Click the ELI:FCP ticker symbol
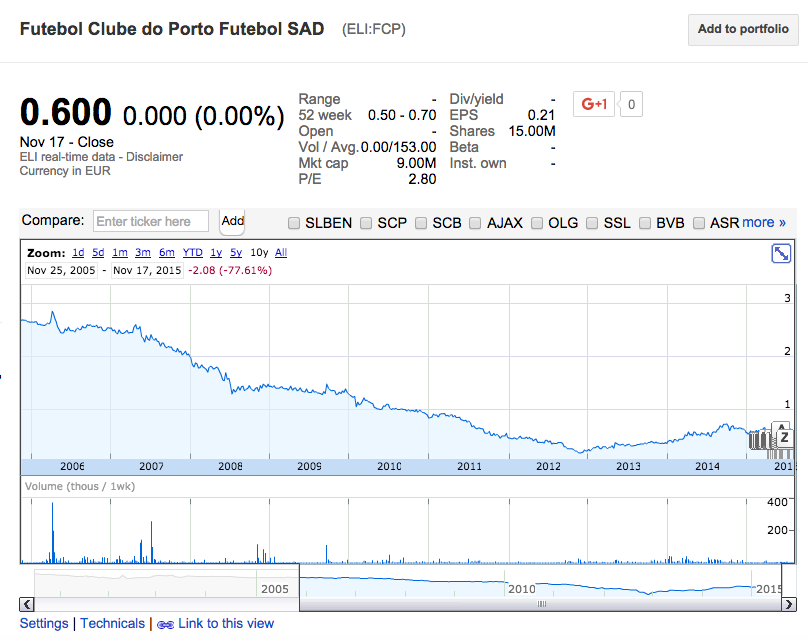Viewport: 808px width, 641px height. (374, 29)
